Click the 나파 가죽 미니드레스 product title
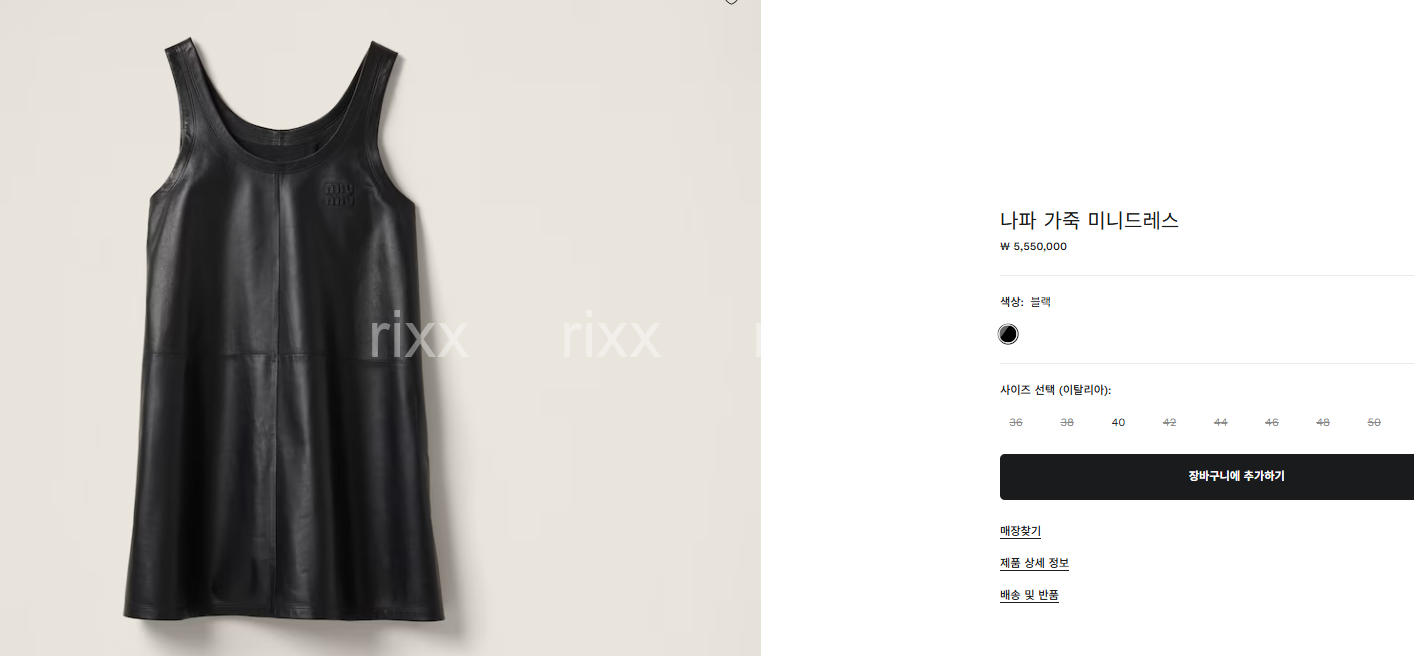The image size is (1414, 656). 1089,220
